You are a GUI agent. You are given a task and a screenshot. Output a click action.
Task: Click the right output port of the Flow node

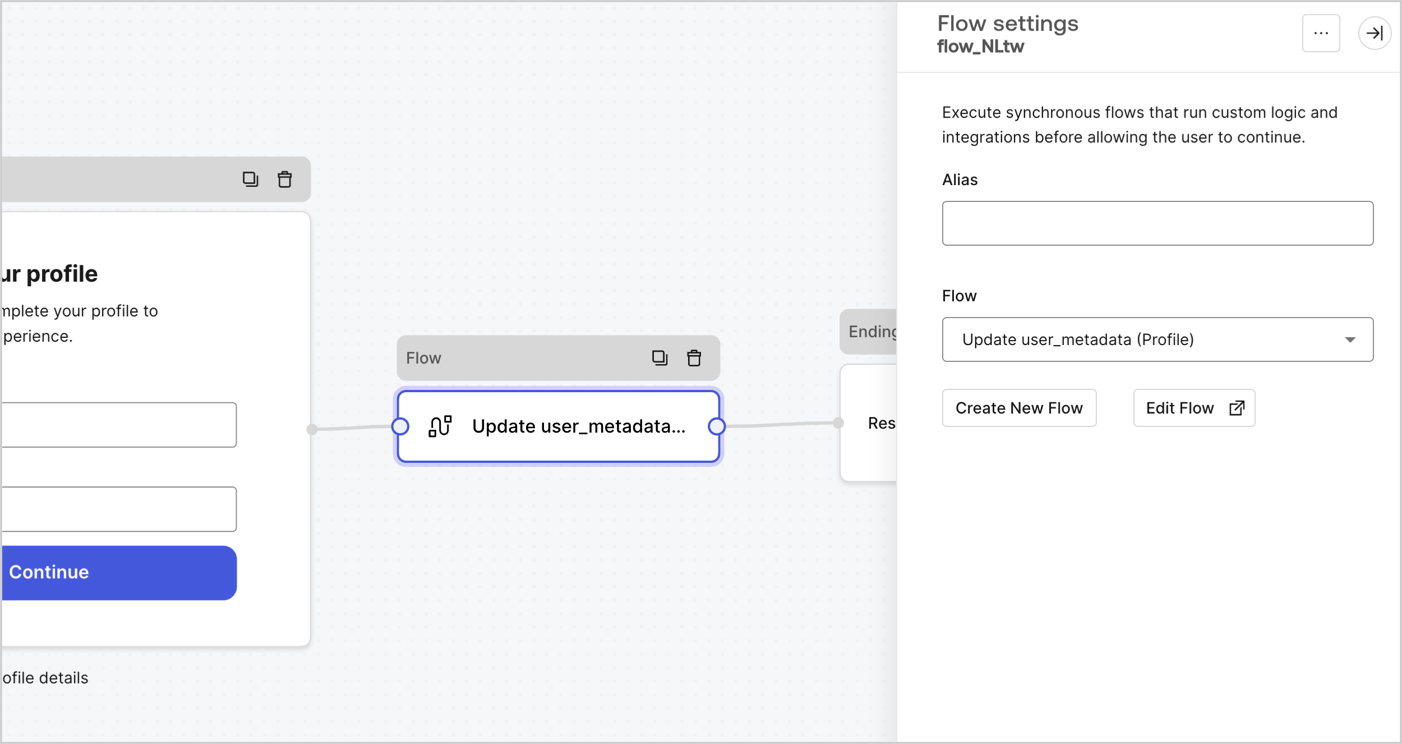(x=717, y=426)
